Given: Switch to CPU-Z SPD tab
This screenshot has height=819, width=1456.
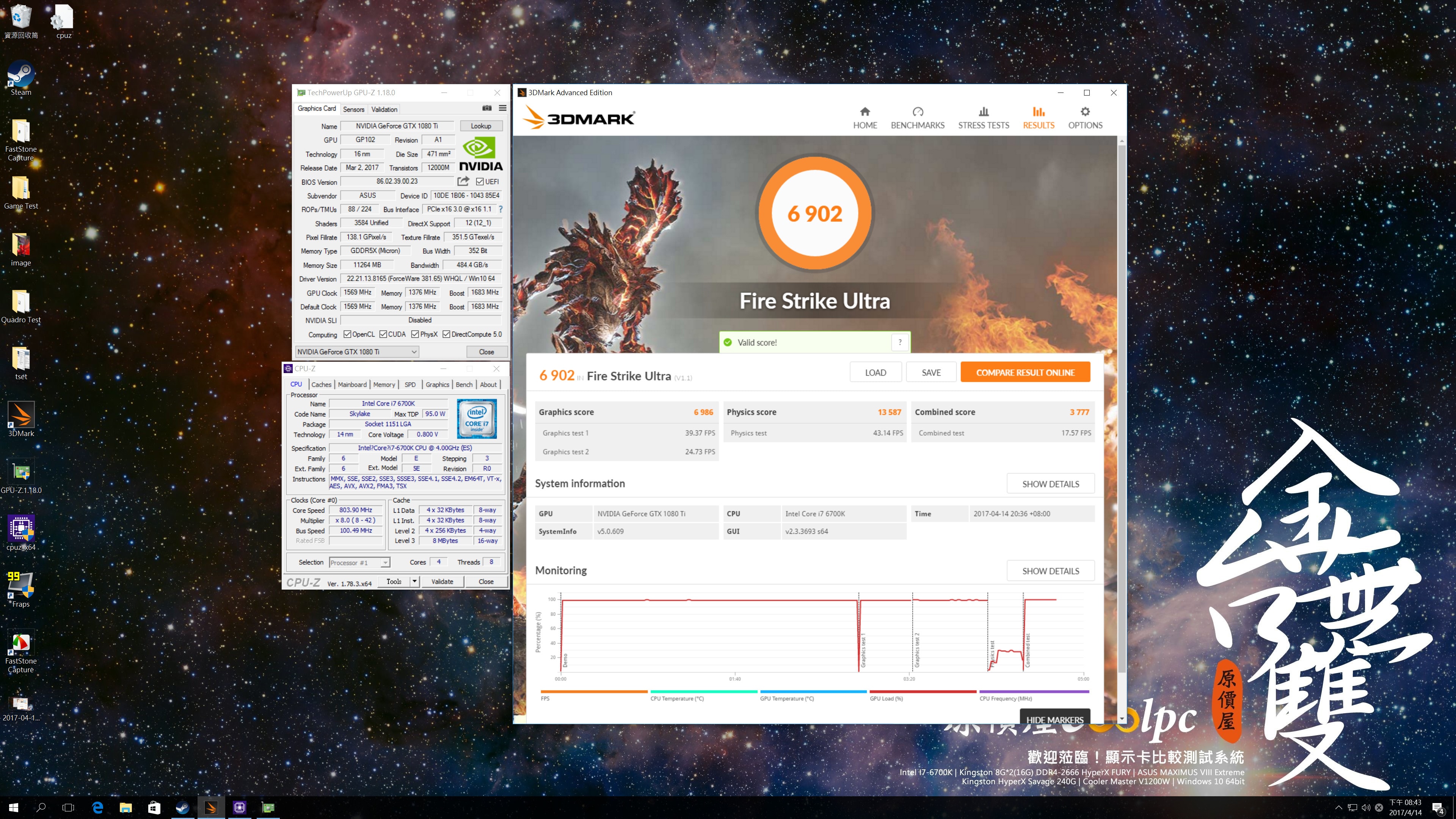Looking at the screenshot, I should pos(410,384).
